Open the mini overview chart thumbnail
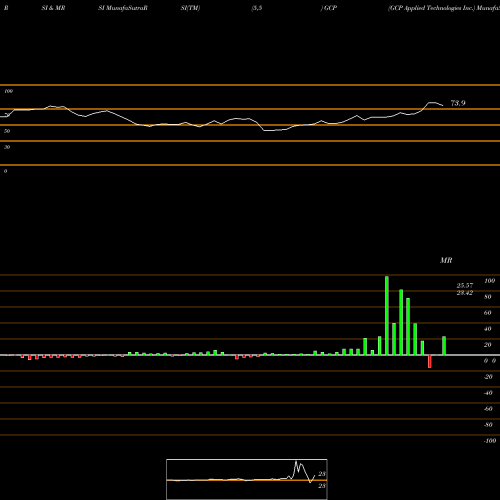Viewport: 500px width, 500px height. (x=247, y=479)
